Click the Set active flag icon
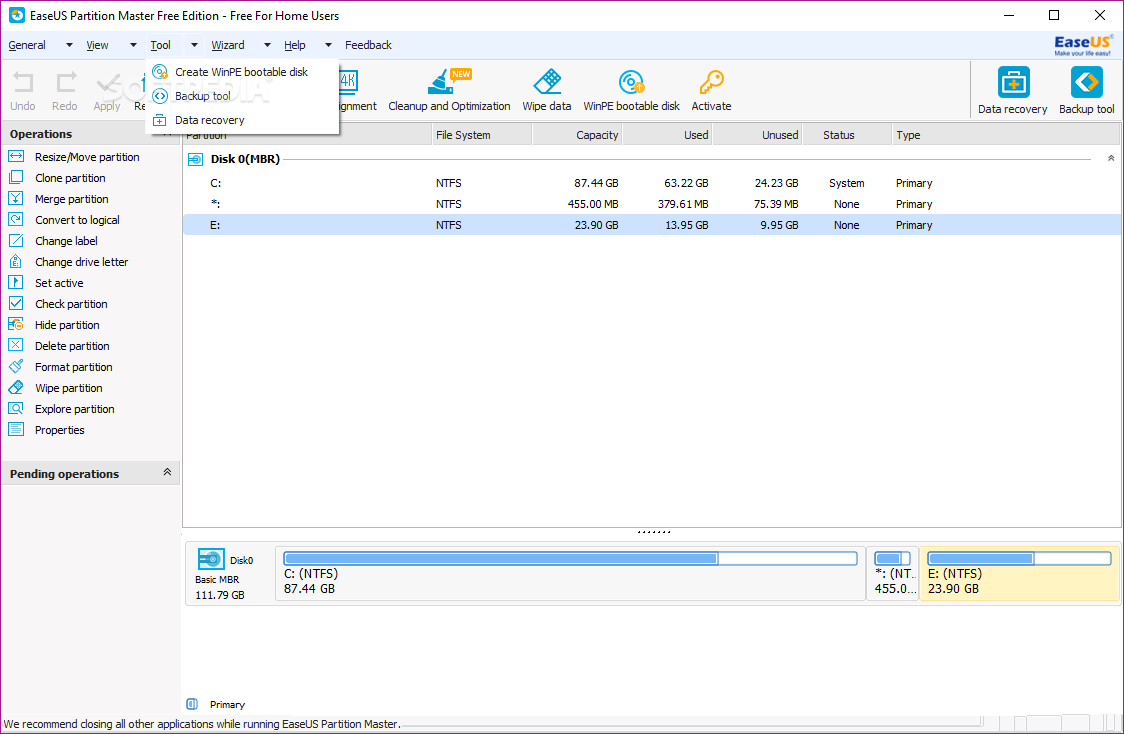 (16, 282)
